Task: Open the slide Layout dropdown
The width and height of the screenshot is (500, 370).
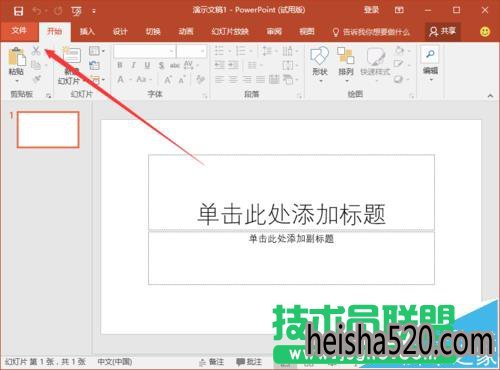Action: (x=97, y=51)
